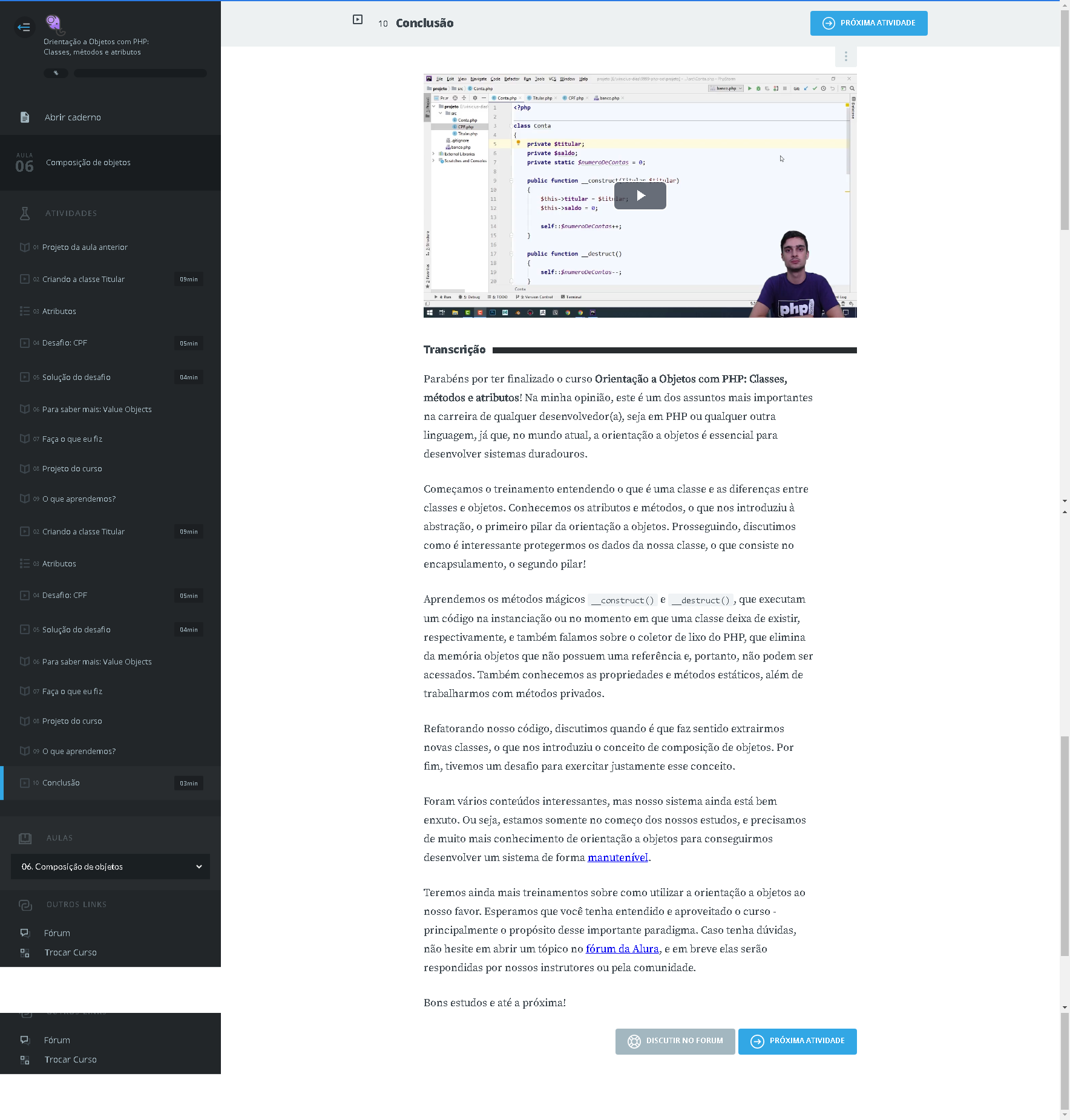The image size is (1070, 1120).
Task: Open Aula 06 Composição de objetos section
Action: coord(88,163)
